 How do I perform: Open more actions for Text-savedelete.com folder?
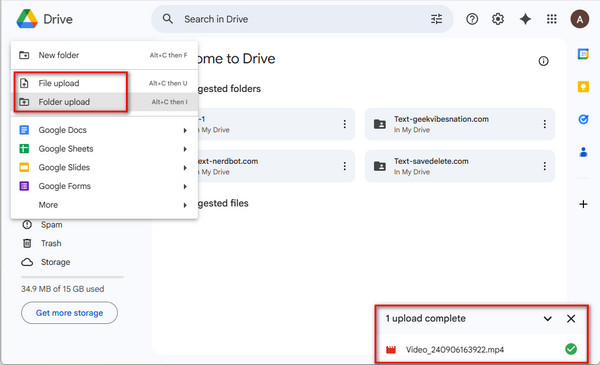[544, 166]
